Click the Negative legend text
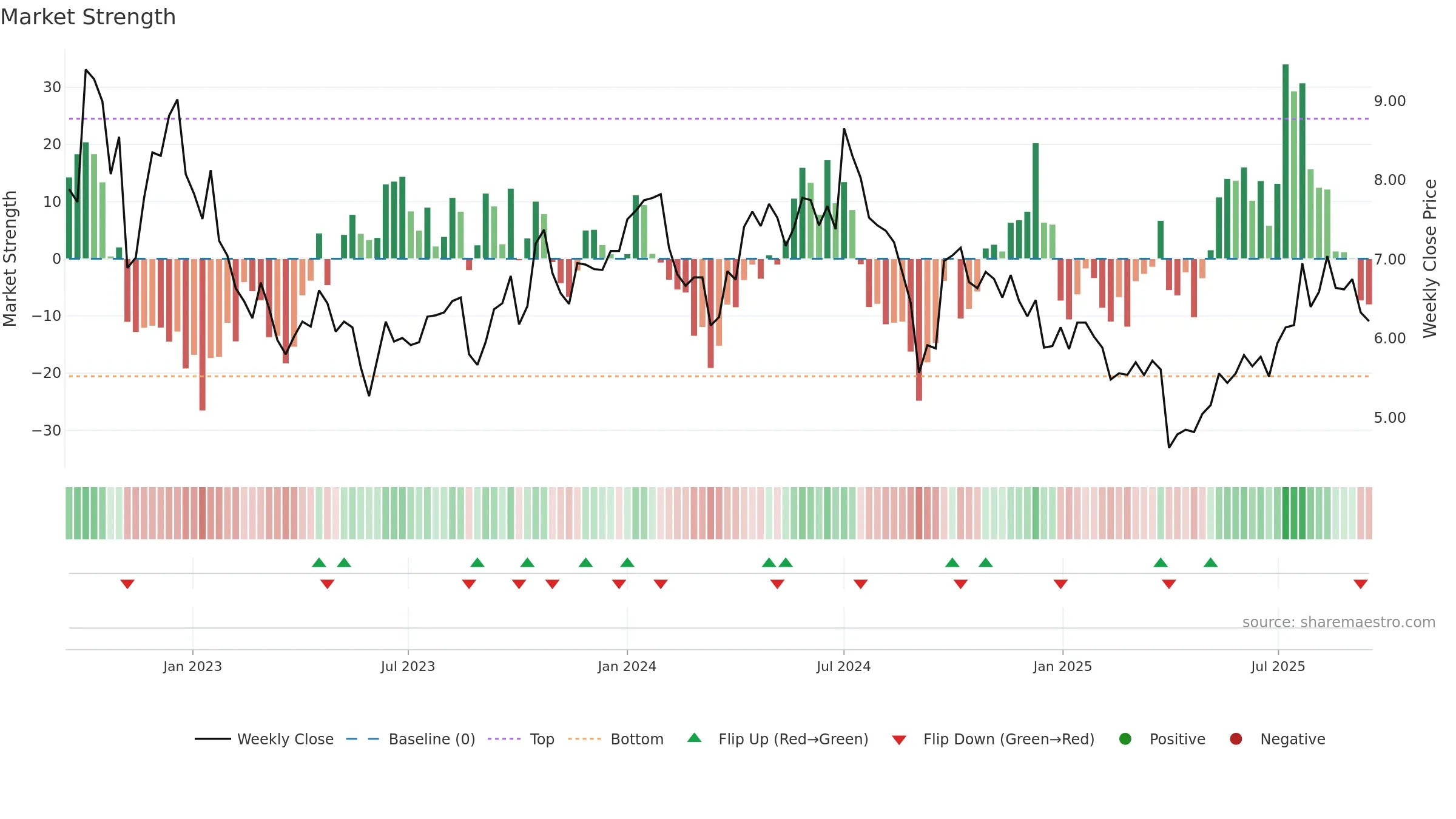The height and width of the screenshot is (819, 1456). (x=1293, y=739)
